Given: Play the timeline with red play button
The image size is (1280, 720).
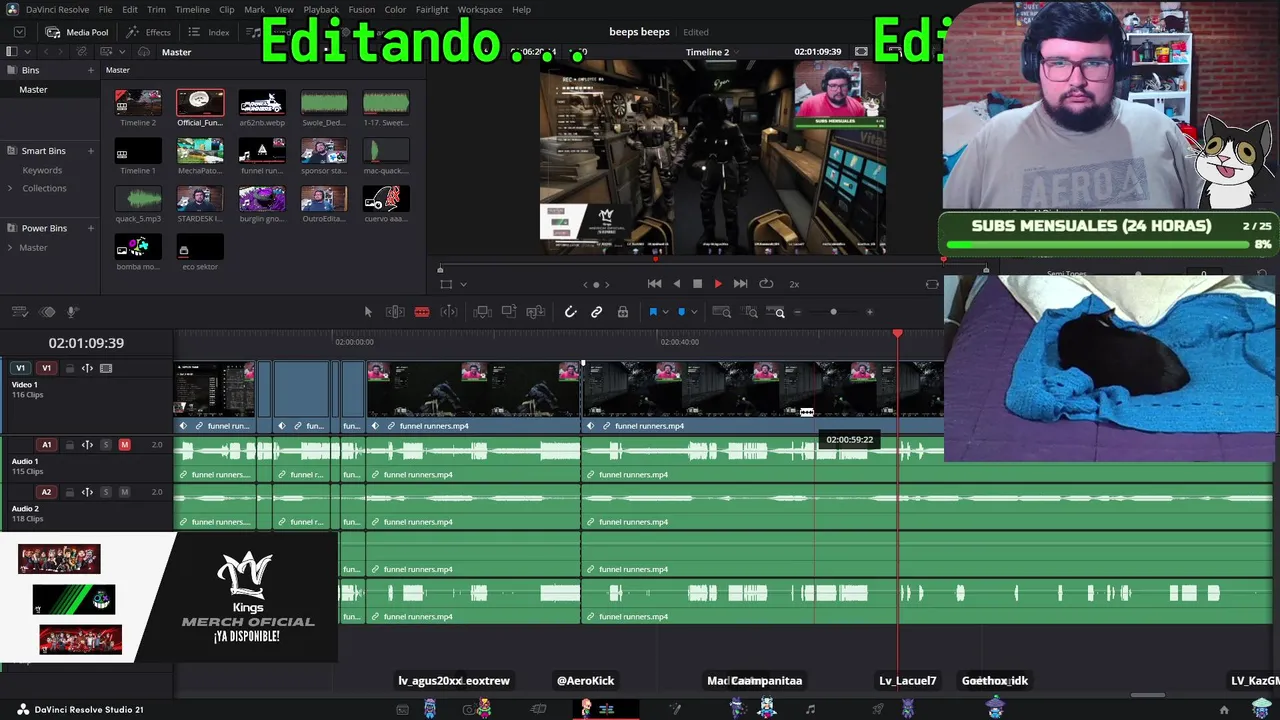Looking at the screenshot, I should click(718, 284).
